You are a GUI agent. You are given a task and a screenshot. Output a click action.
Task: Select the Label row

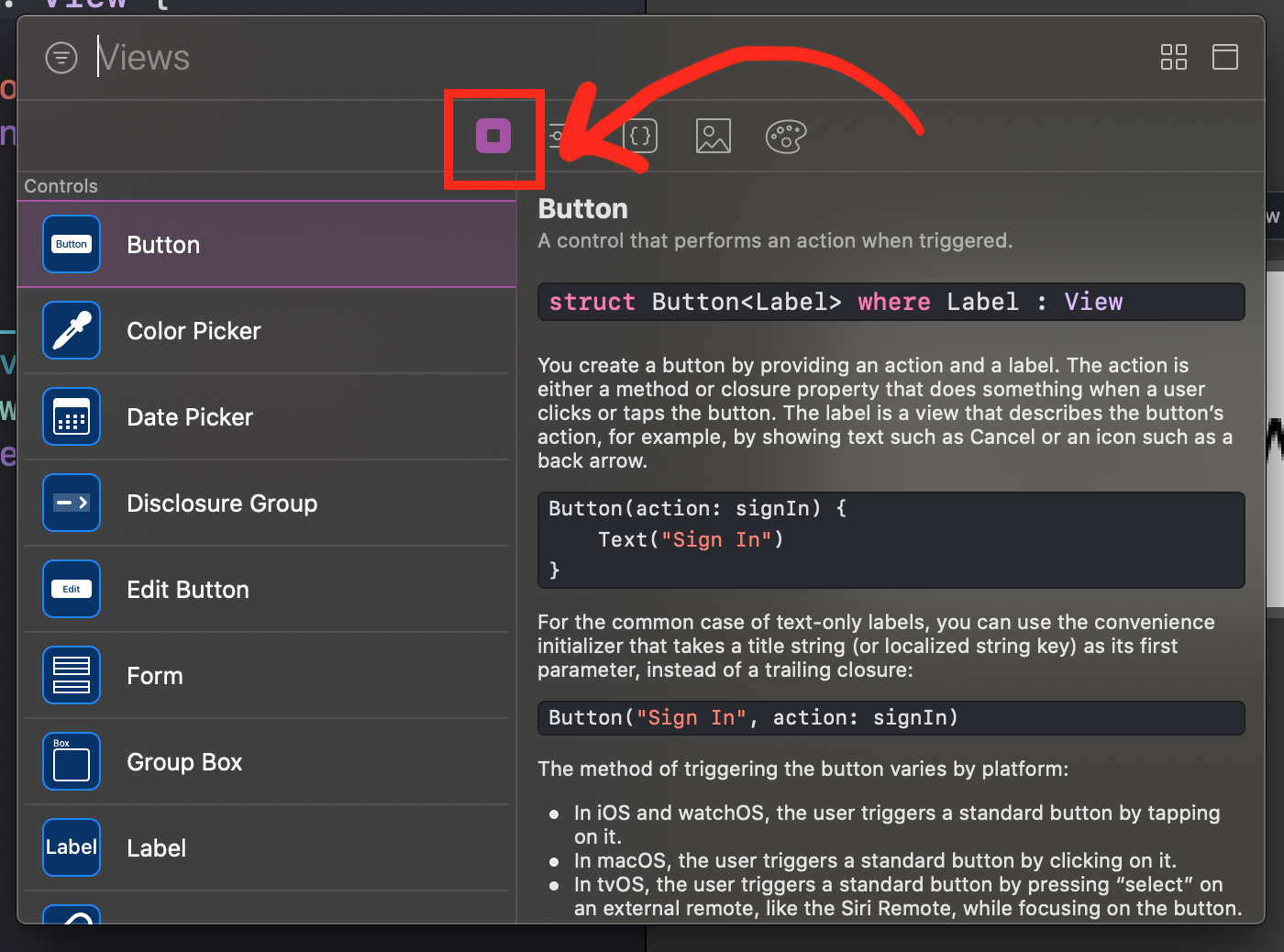pyautogui.click(x=267, y=848)
